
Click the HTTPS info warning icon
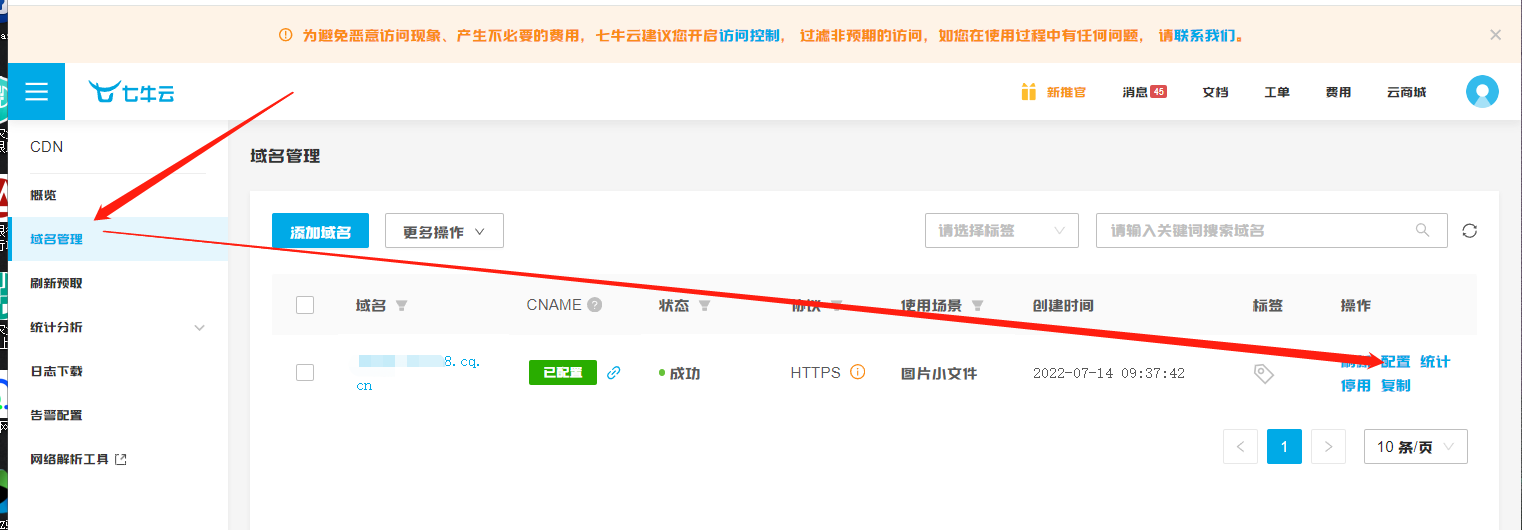click(857, 372)
